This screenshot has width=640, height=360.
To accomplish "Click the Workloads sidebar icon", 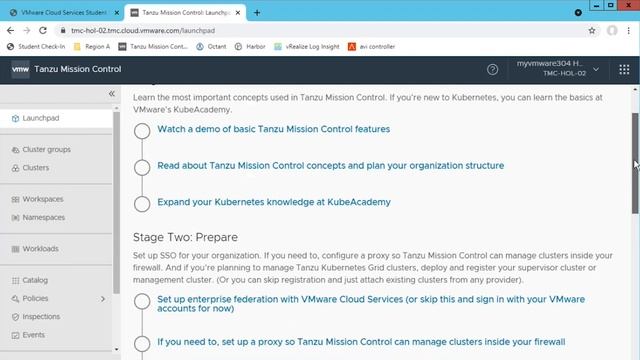I will point(16,249).
